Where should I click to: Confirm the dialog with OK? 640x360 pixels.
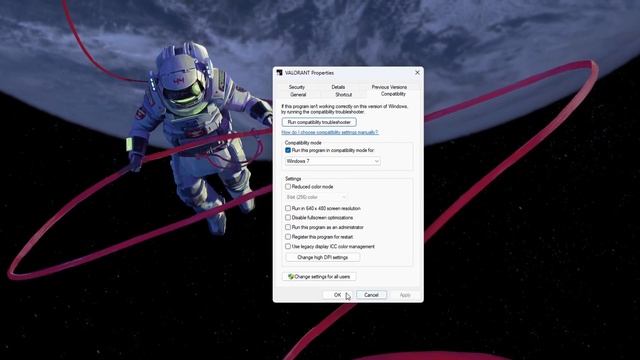(338, 295)
